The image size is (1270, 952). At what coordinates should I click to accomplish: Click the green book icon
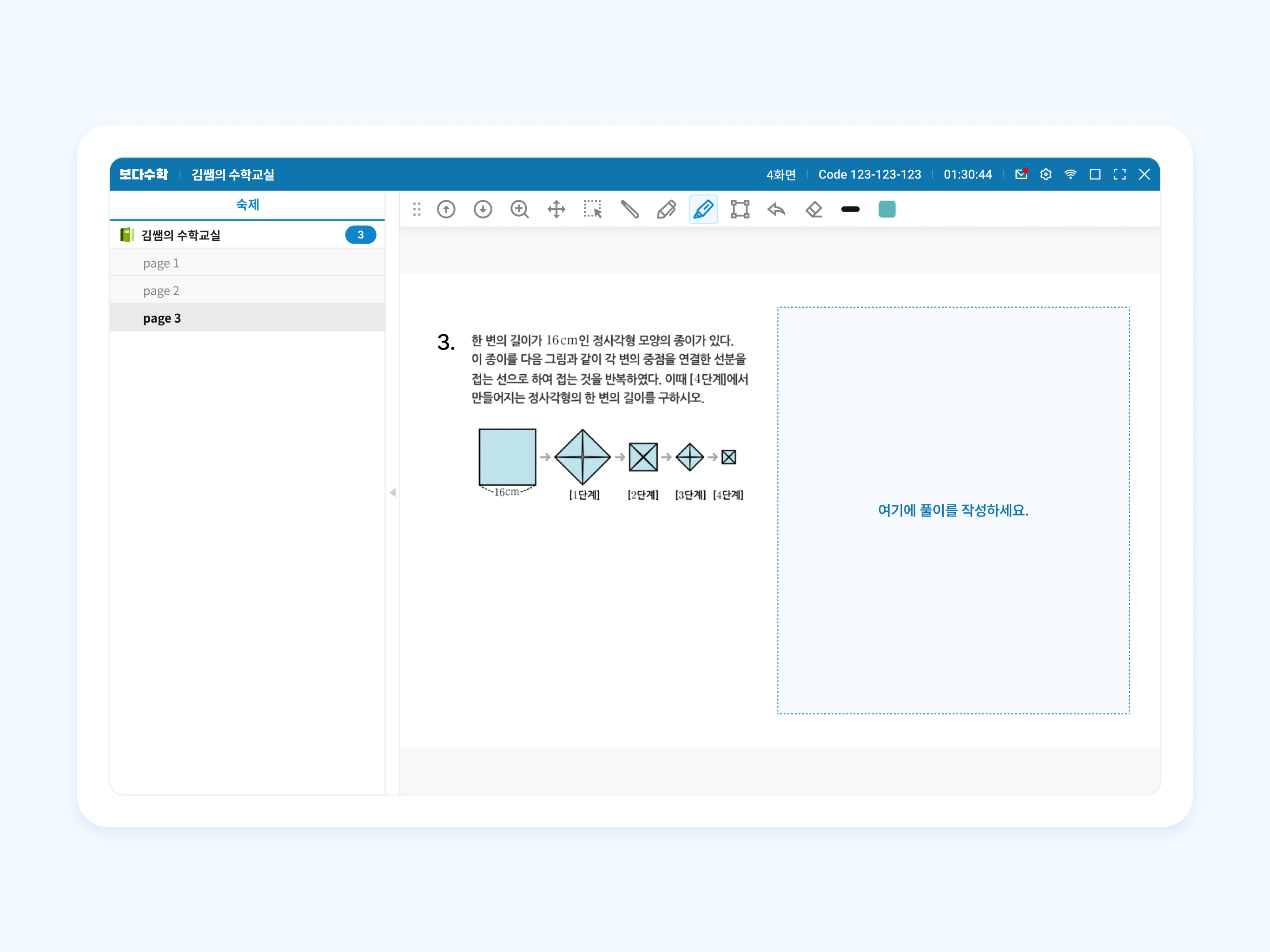(127, 235)
